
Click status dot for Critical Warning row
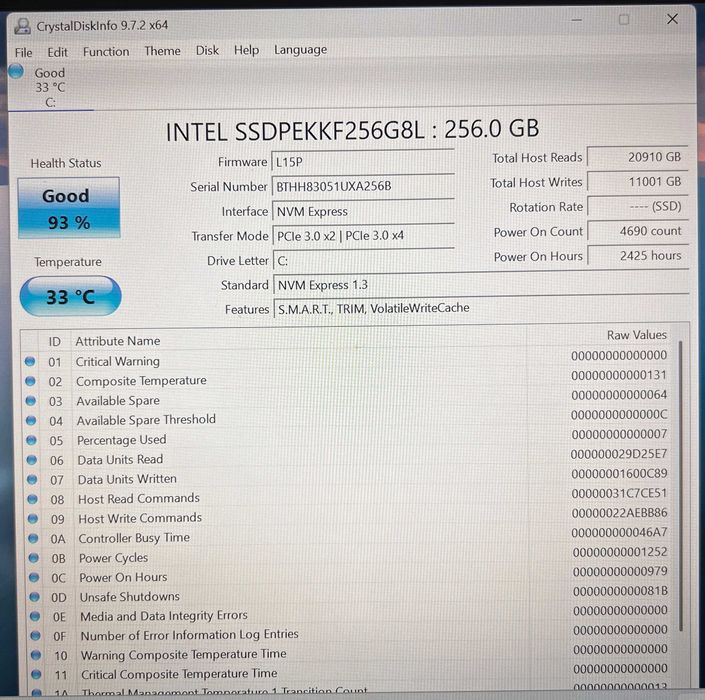30,361
